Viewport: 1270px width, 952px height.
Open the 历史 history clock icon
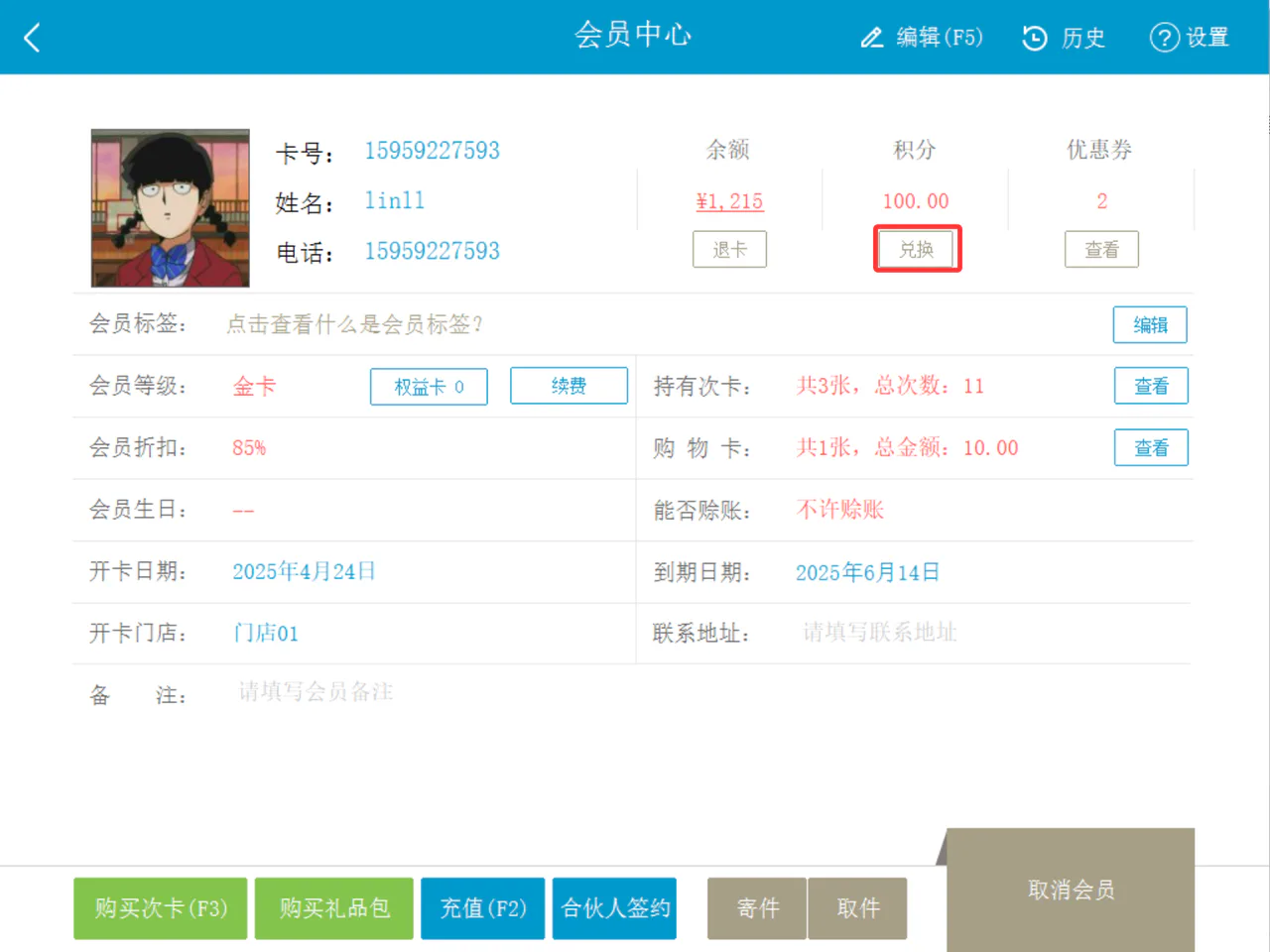(x=1034, y=38)
